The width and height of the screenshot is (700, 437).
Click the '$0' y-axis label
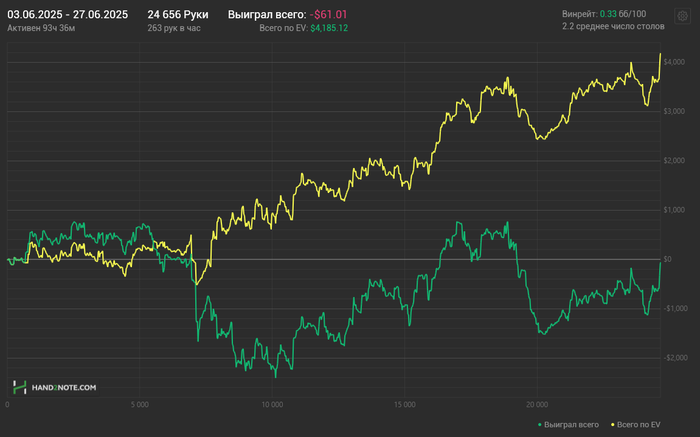coord(667,259)
